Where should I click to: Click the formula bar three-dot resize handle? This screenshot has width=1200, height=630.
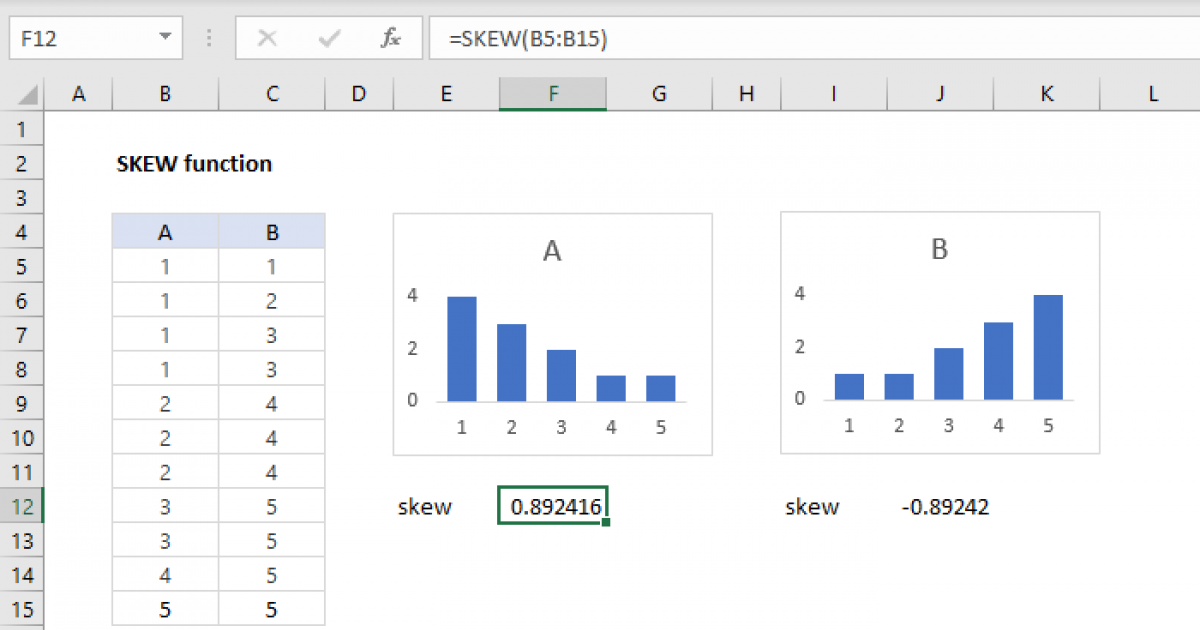[x=209, y=39]
